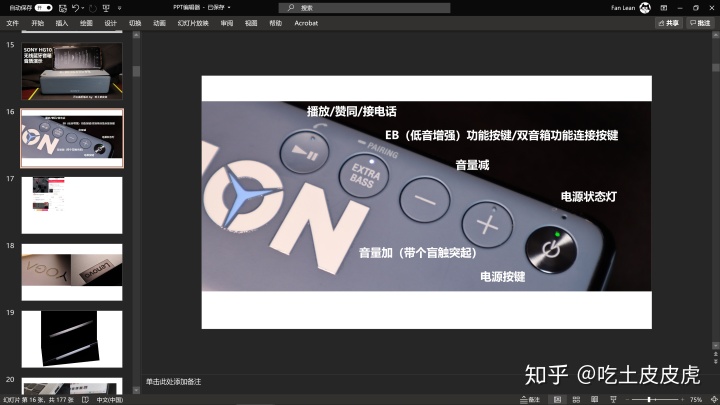Switch to the 动画 ribbon tab
This screenshot has height=405, width=720.
(159, 23)
